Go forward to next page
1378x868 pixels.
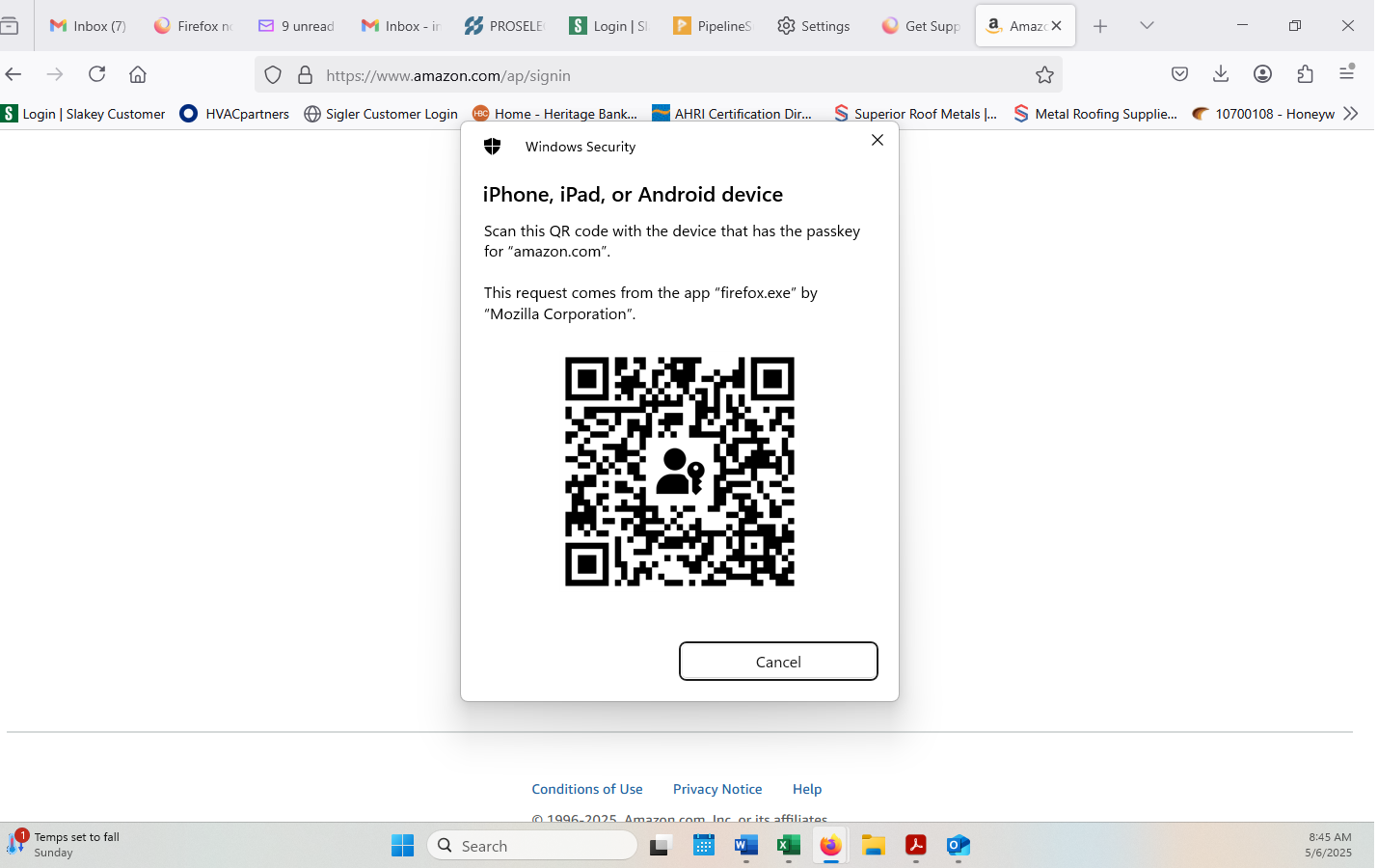(55, 74)
